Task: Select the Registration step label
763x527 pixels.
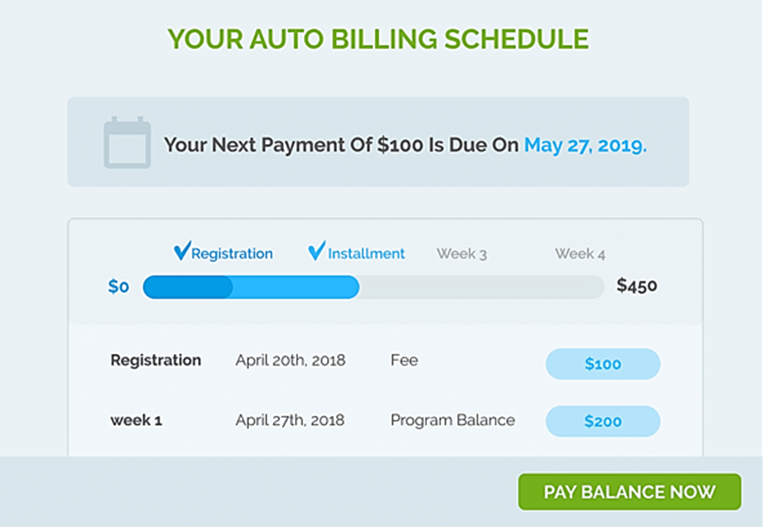Action: click(x=232, y=254)
